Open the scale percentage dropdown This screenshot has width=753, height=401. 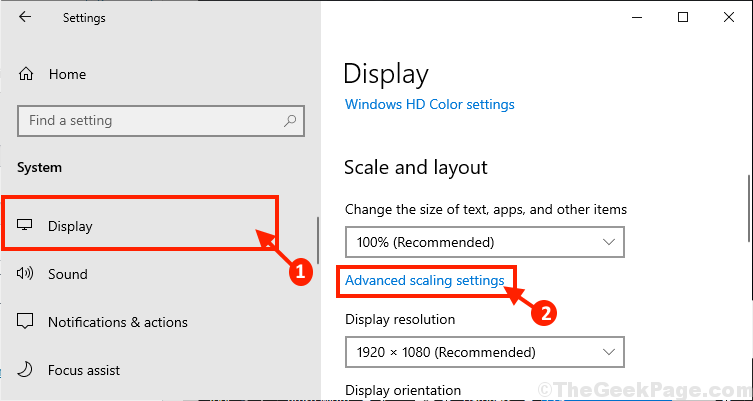485,242
